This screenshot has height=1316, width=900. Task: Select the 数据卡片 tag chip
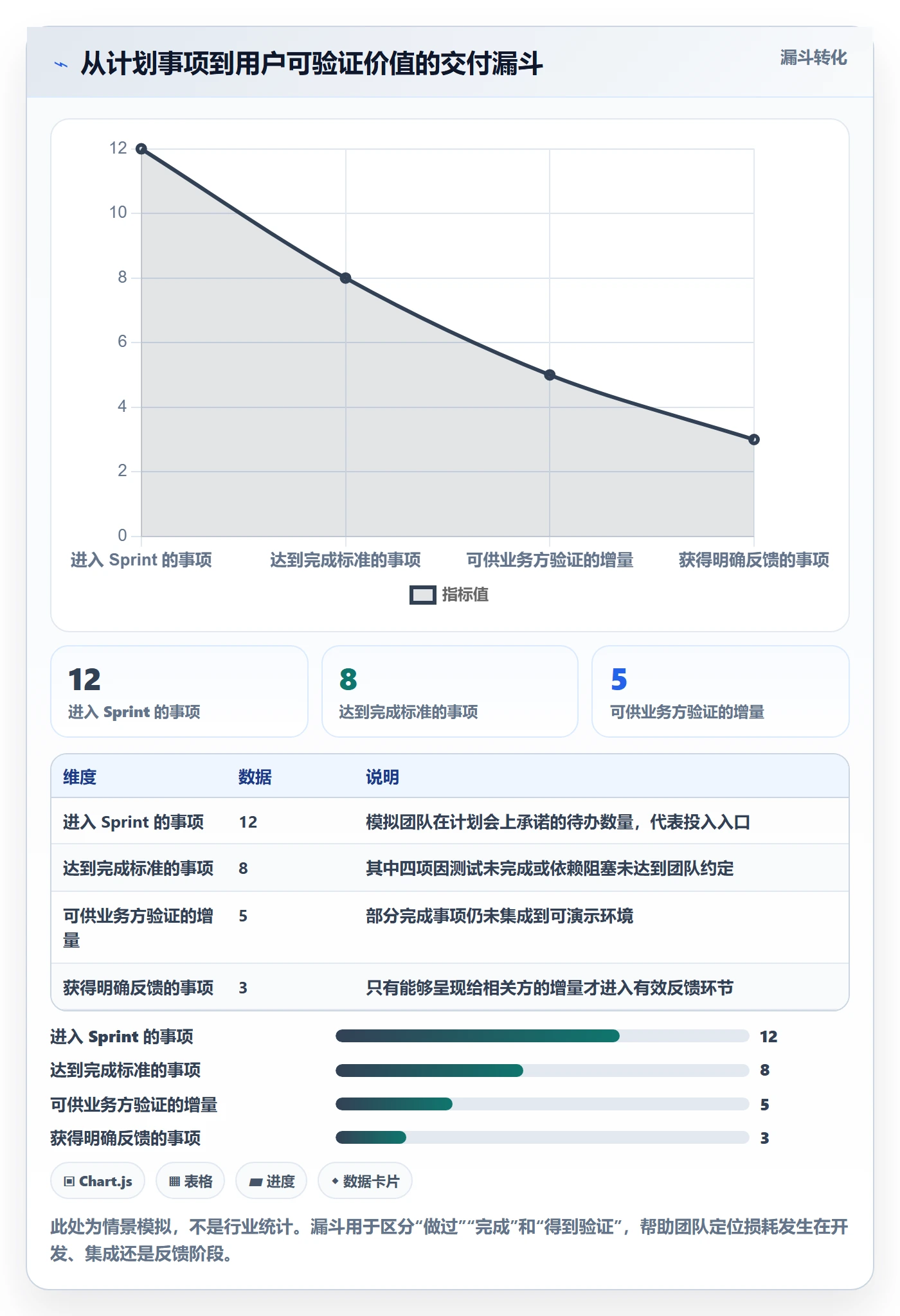tap(365, 1181)
